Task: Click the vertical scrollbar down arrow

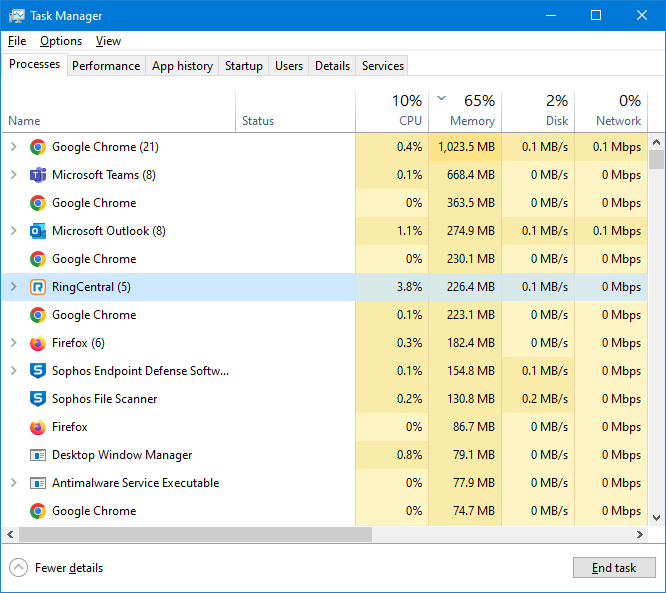Action: (657, 518)
